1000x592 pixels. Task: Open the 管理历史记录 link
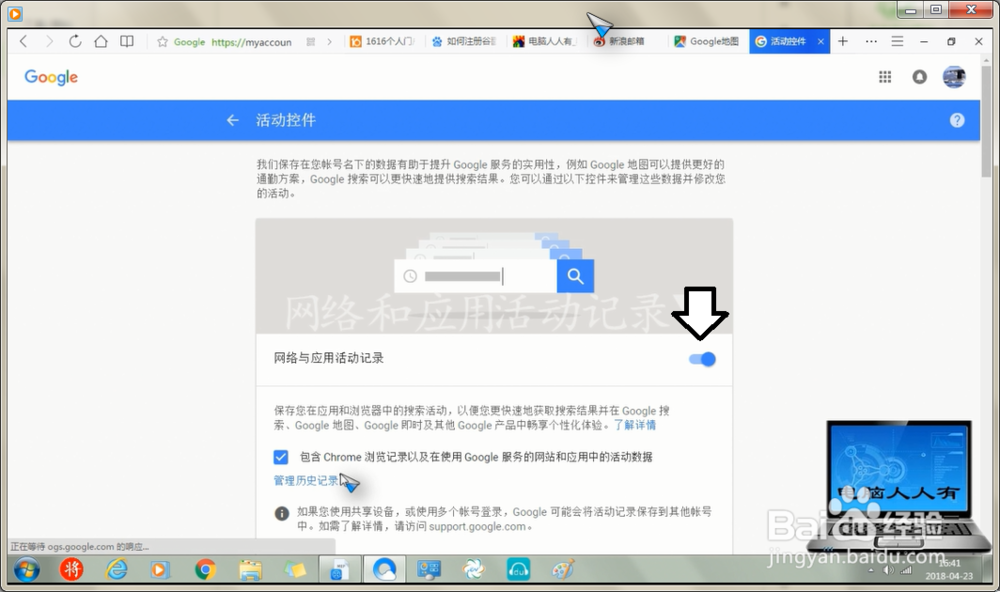[306, 480]
